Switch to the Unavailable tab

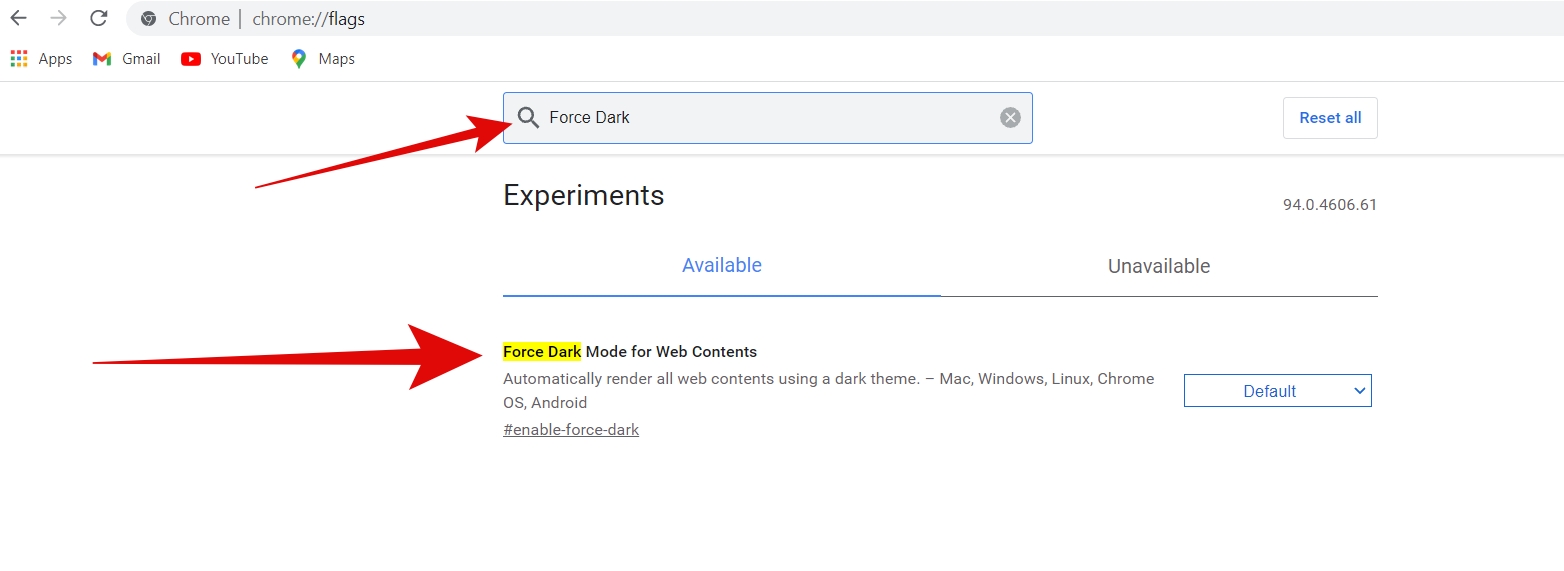coord(1159,267)
